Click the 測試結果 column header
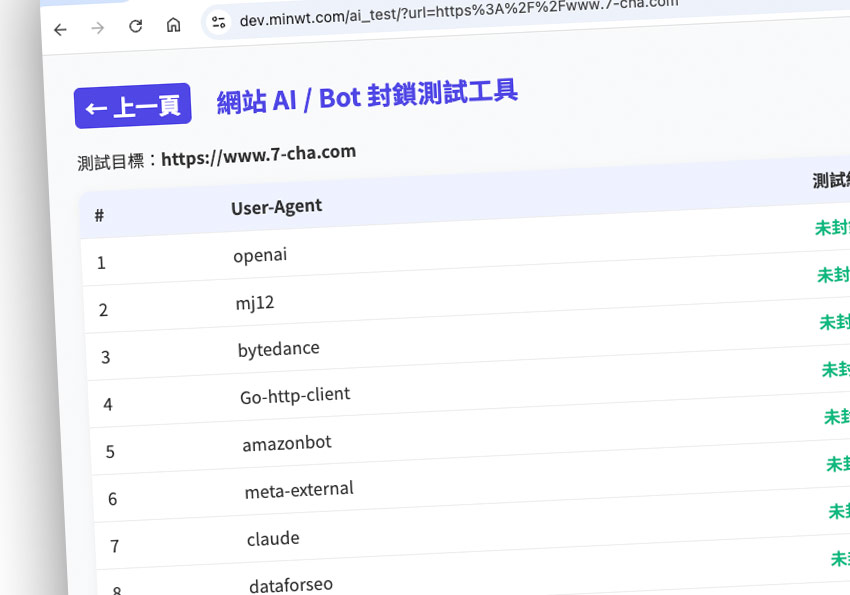 [x=831, y=181]
